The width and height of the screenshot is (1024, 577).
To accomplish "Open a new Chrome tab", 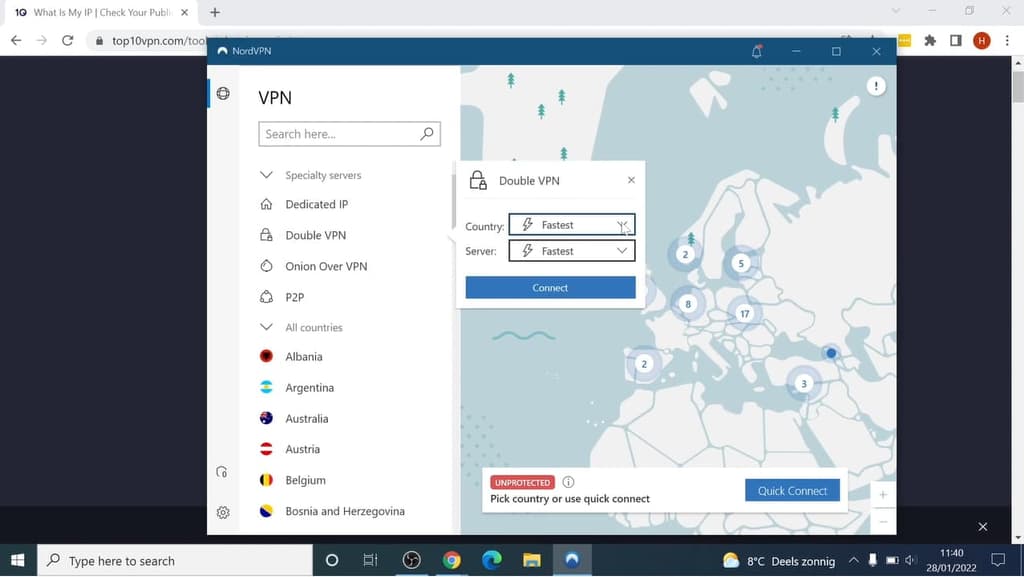I will click(215, 12).
